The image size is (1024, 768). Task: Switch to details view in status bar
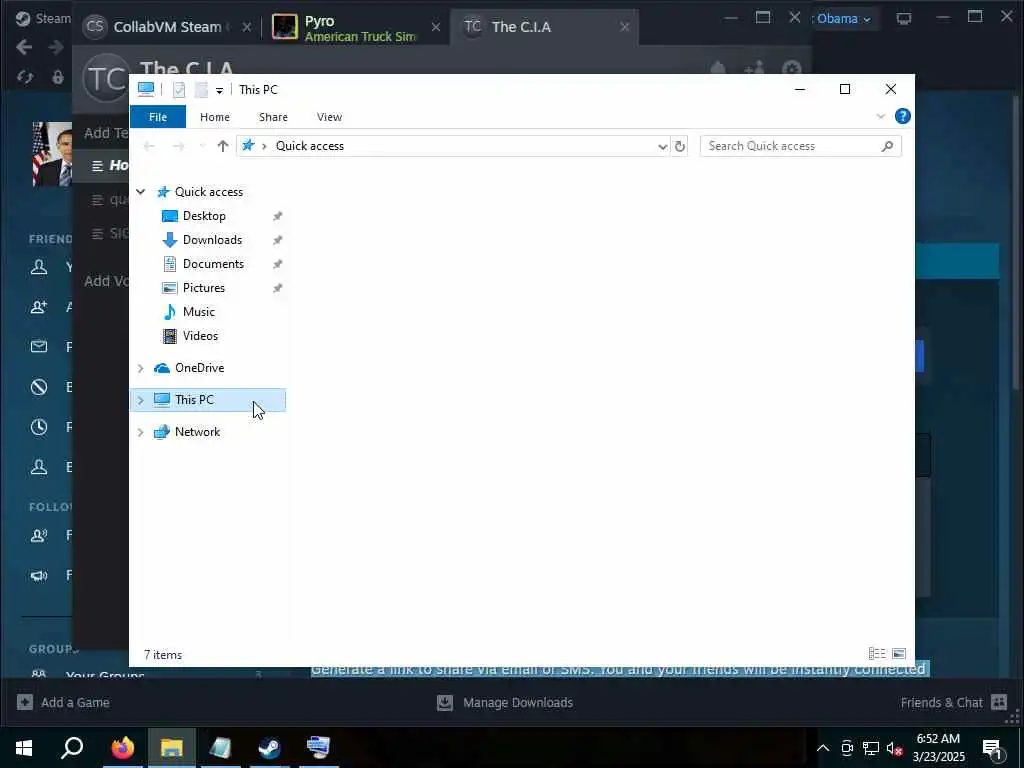[x=876, y=654]
